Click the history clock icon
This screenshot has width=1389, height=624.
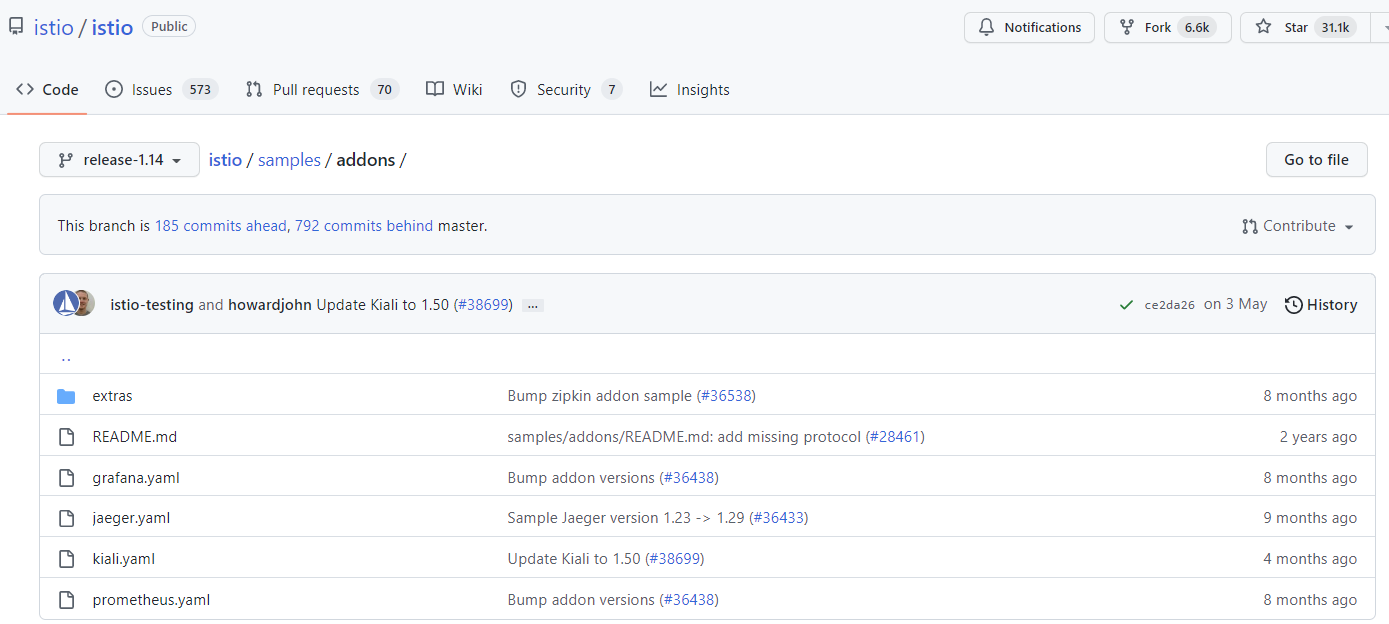[1294, 305]
